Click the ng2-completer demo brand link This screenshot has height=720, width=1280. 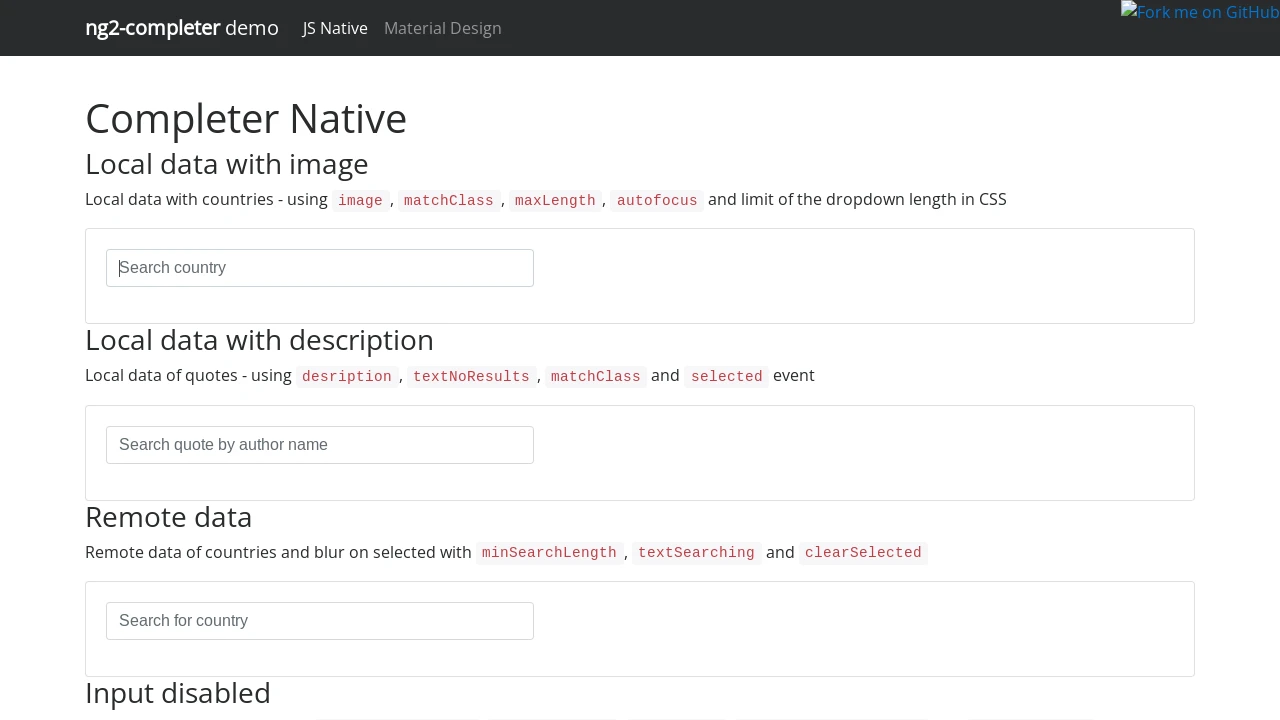[182, 28]
